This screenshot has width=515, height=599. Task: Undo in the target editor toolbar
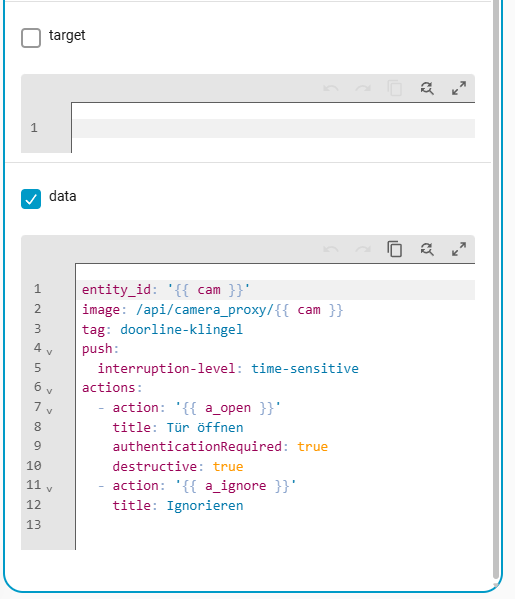[331, 88]
